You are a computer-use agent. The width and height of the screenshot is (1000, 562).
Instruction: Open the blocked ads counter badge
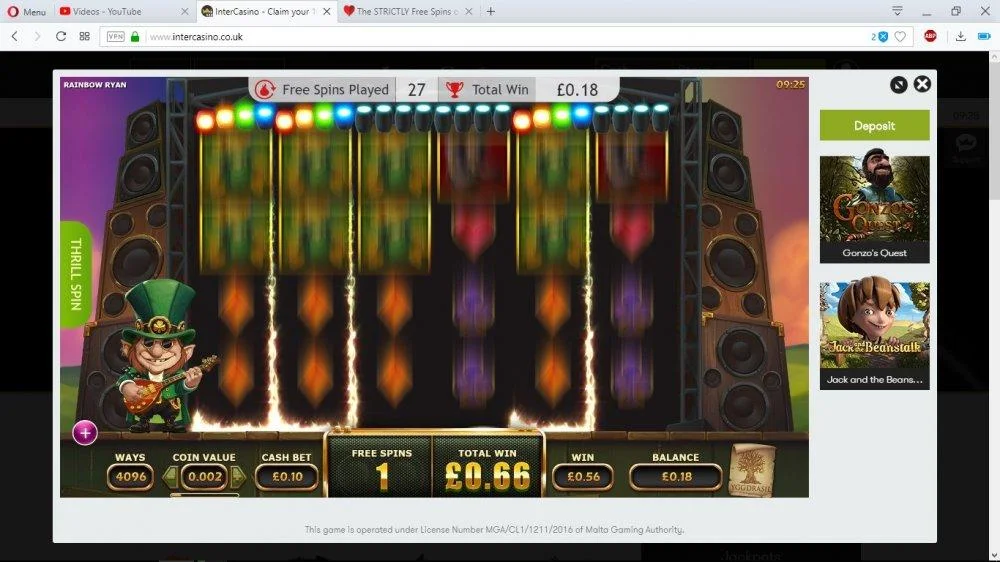pos(879,37)
